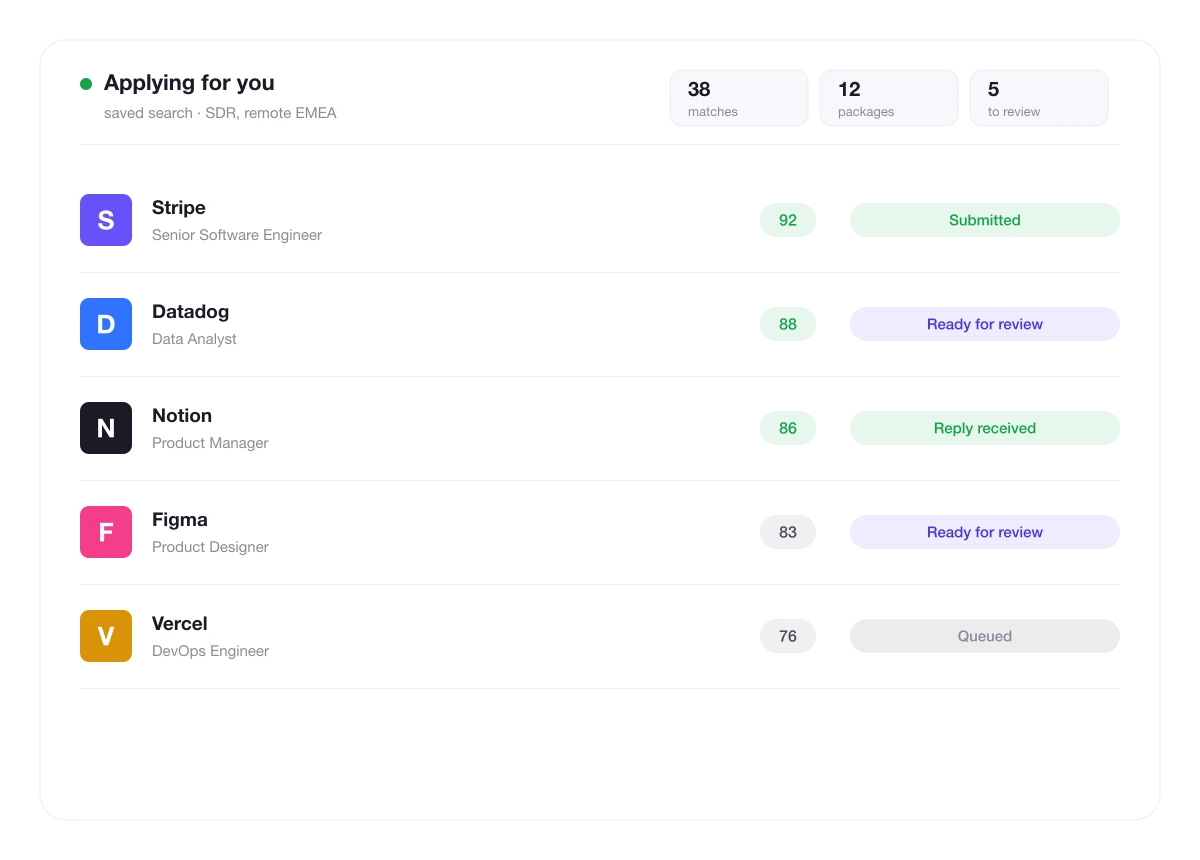Click the blue Datadog logo icon
This screenshot has height=860, width=1200.
point(106,324)
